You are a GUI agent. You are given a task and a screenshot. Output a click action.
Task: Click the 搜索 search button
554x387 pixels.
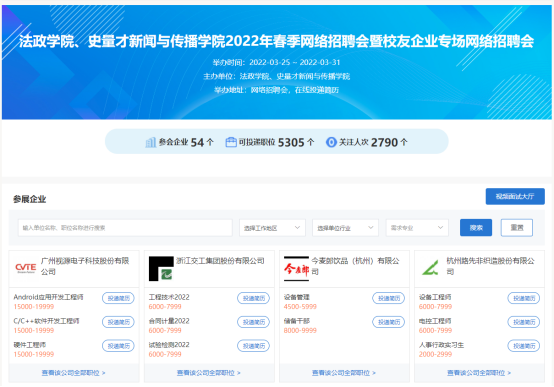coord(476,228)
